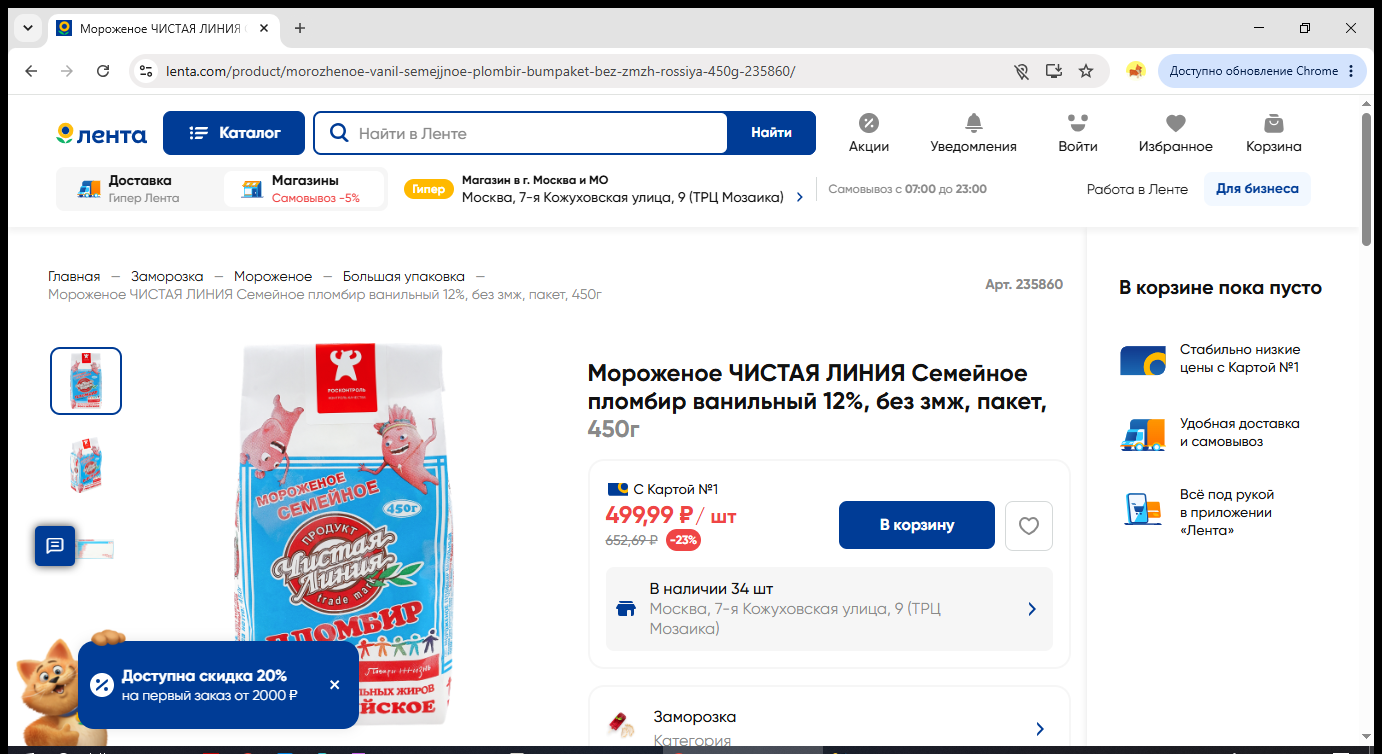Click the page reload icon
Image resolution: width=1382 pixels, height=754 pixels.
pyautogui.click(x=103, y=71)
